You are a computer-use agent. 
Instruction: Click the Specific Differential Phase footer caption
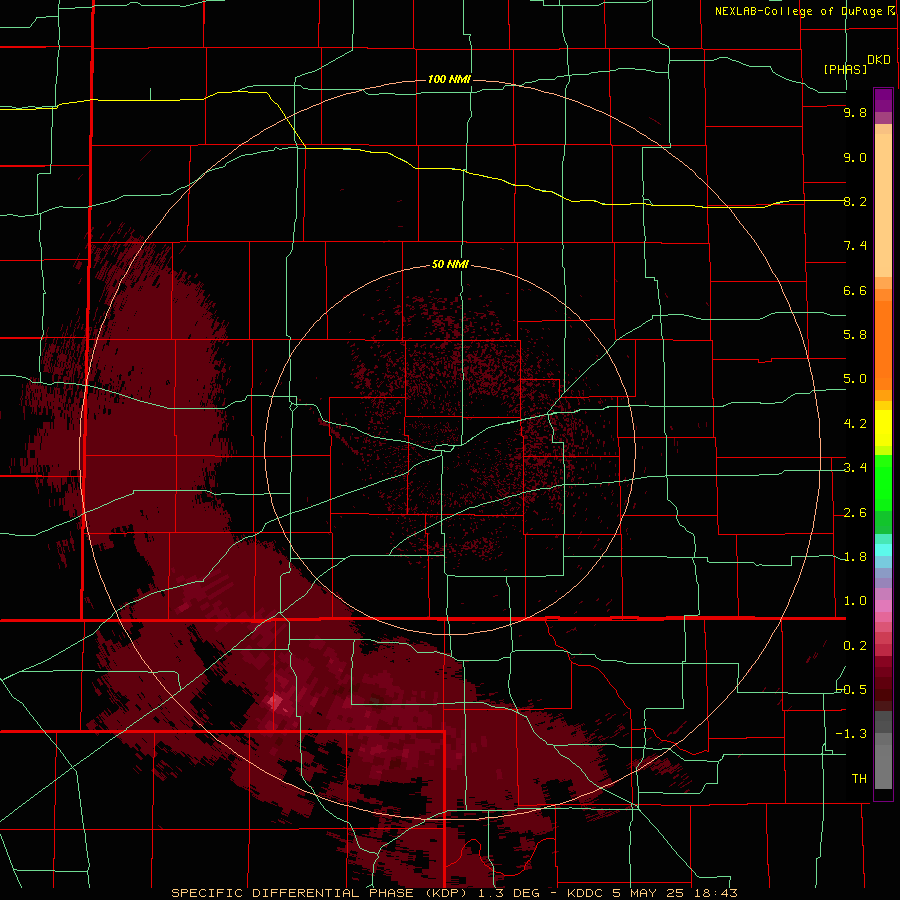[x=454, y=893]
